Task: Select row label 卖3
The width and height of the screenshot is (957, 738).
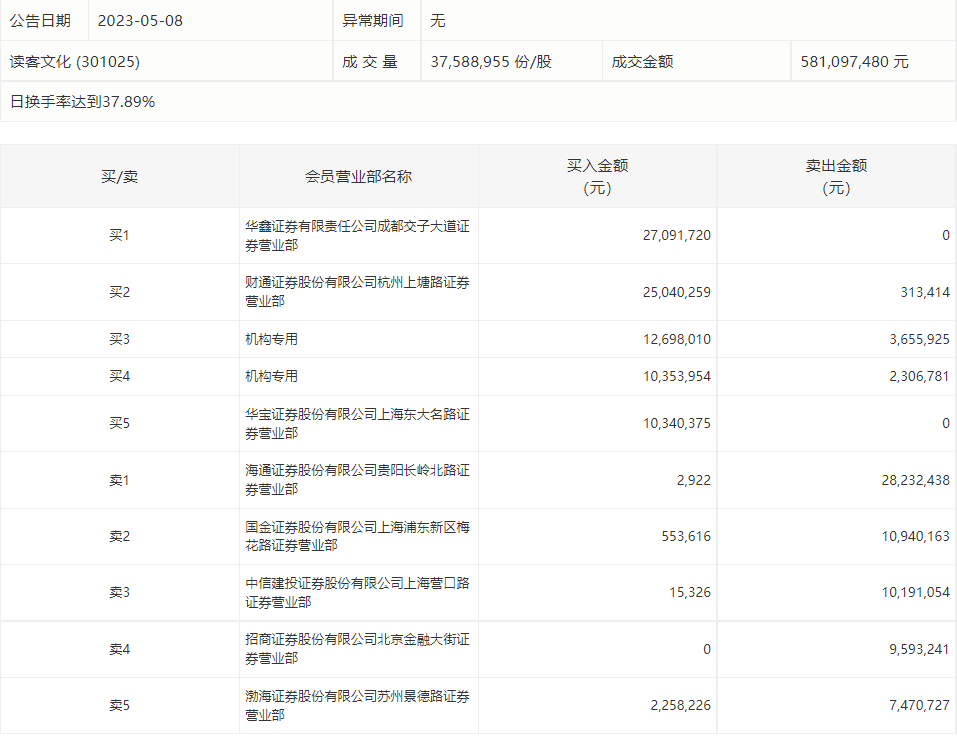Action: pos(120,593)
